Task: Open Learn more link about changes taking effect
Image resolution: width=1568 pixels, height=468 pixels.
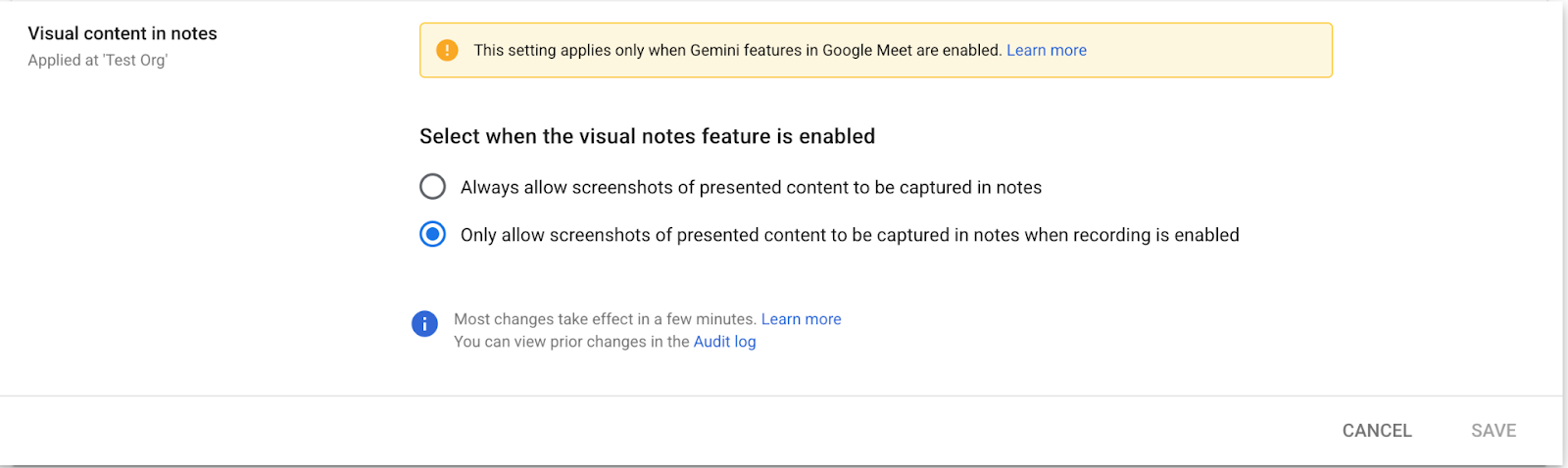Action: tap(801, 319)
